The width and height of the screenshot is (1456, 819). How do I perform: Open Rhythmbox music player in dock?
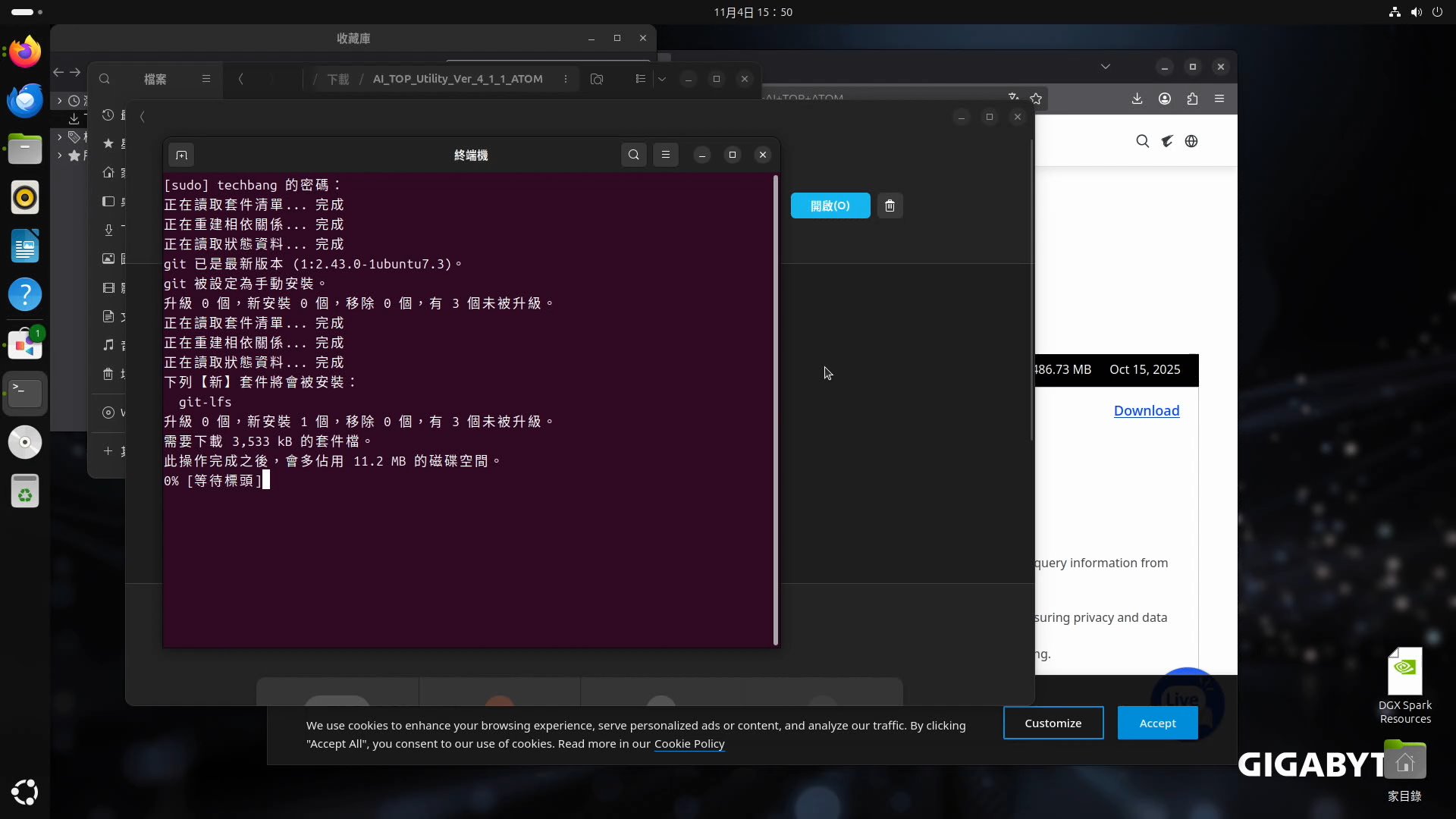coord(25,197)
